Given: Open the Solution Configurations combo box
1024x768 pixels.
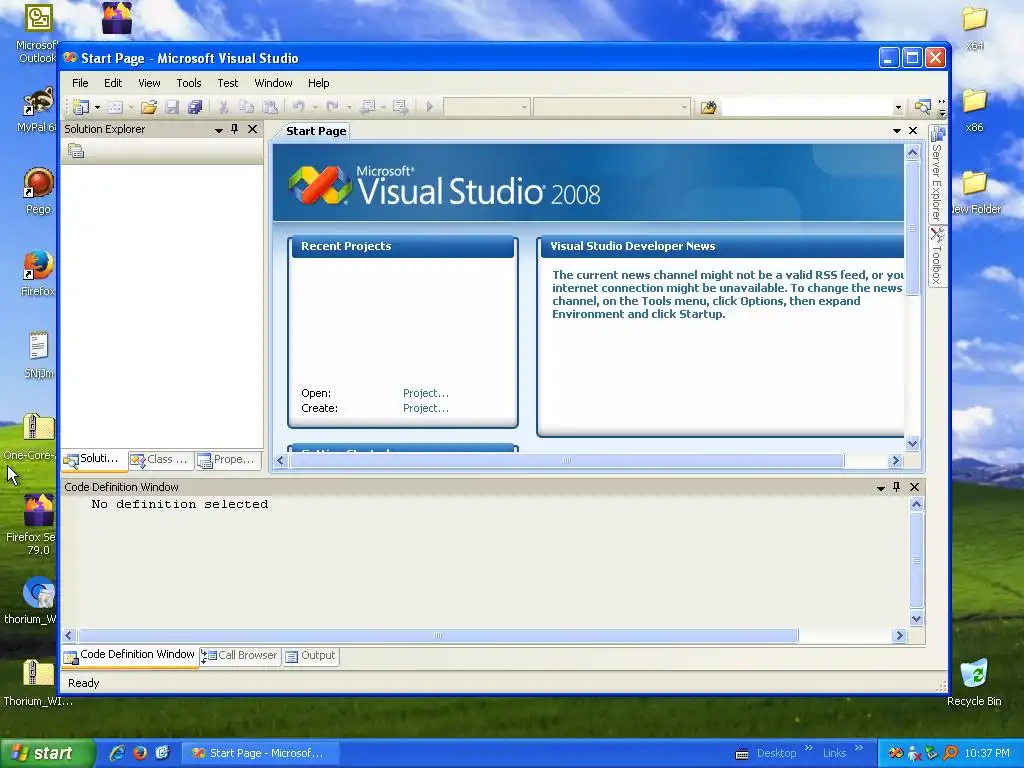Looking at the screenshot, I should (487, 107).
